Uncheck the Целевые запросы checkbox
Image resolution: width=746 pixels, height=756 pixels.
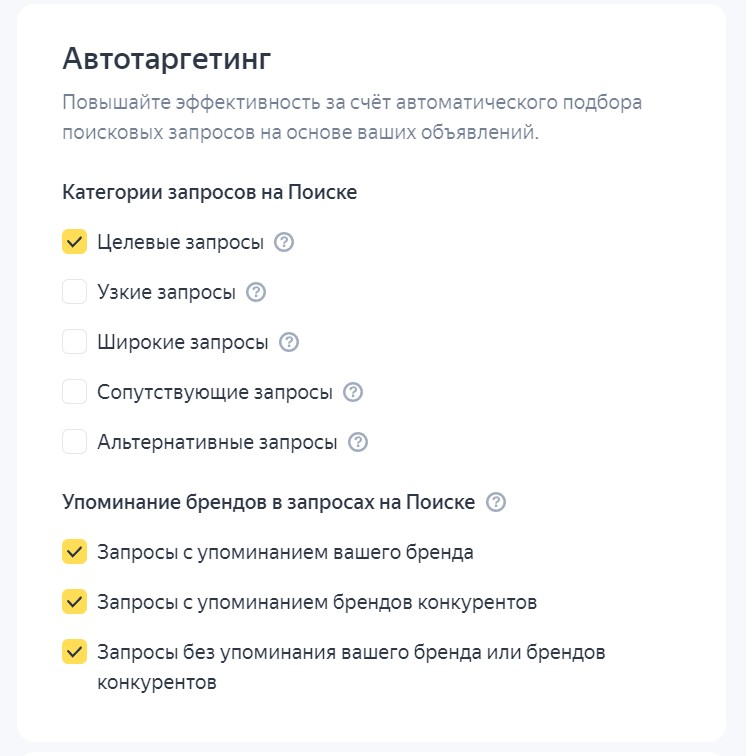point(74,242)
